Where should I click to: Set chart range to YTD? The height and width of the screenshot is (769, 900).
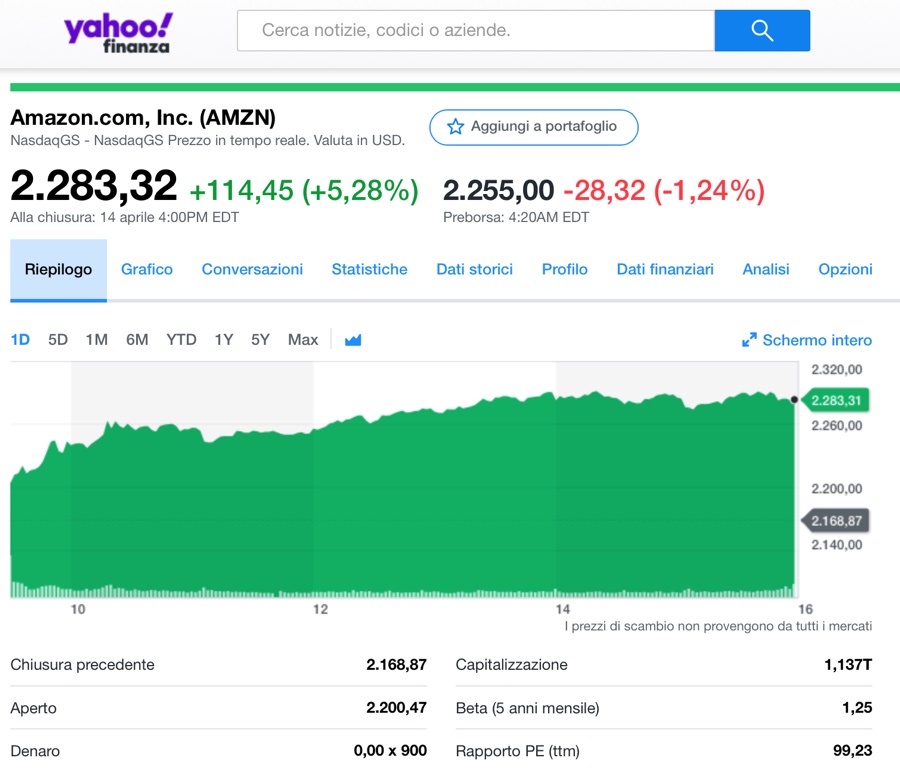(x=181, y=340)
